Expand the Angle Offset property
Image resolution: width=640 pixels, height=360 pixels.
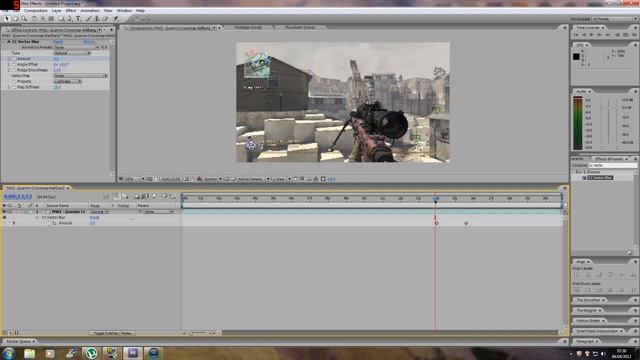[9, 64]
